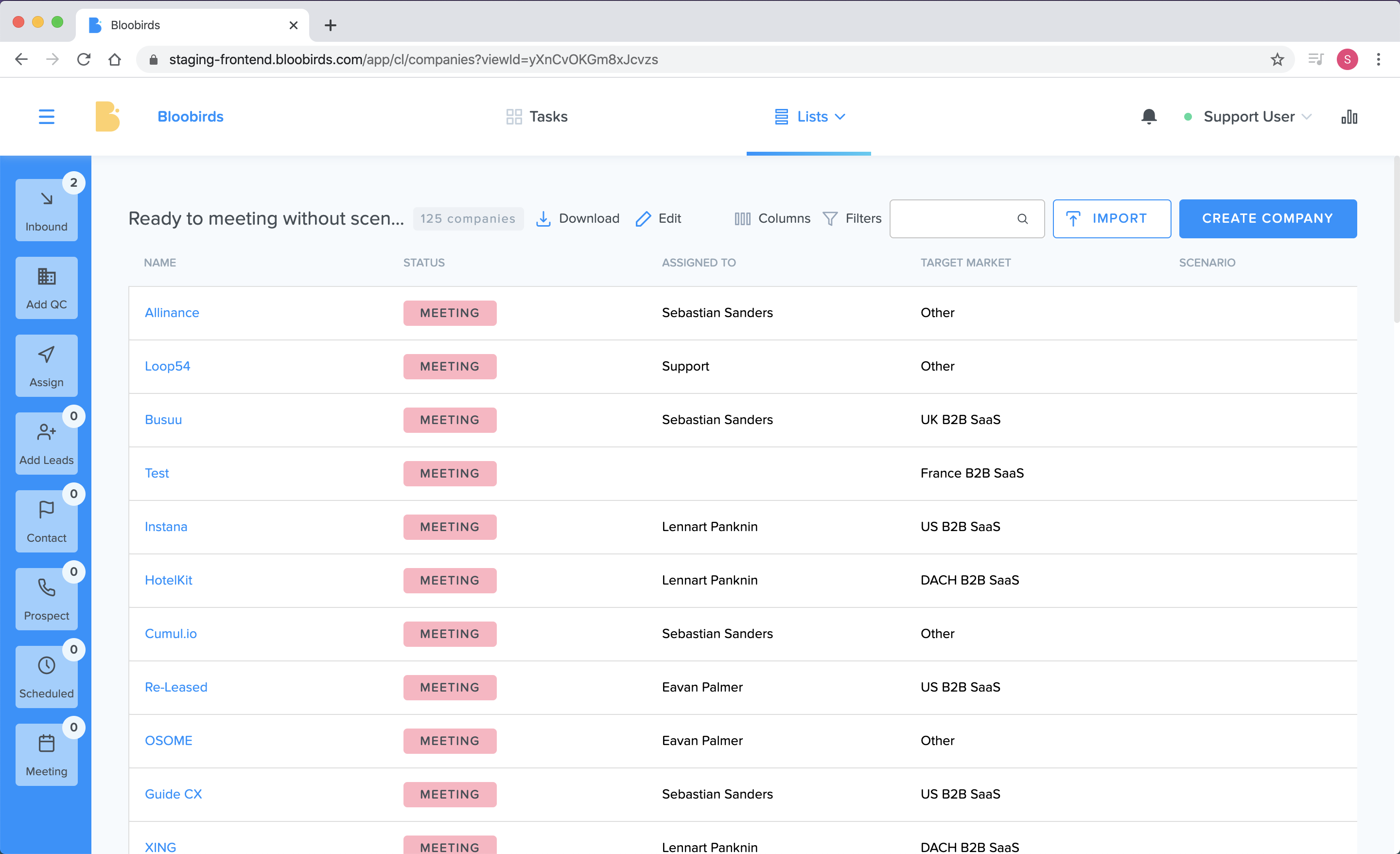This screenshot has width=1400, height=854.
Task: Click the IMPORT button
Action: [1111, 218]
